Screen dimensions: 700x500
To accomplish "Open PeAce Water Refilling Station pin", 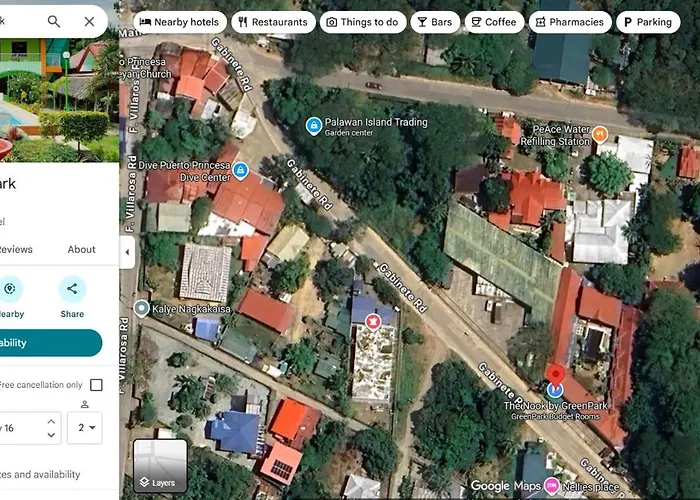I will click(x=600, y=134).
